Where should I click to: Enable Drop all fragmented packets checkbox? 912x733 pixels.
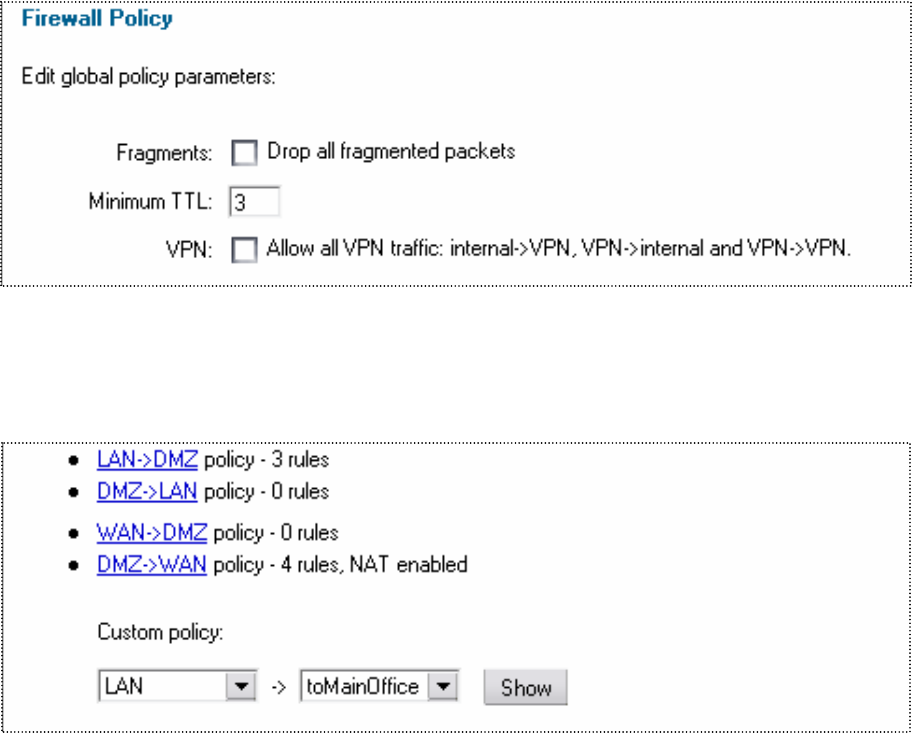pyautogui.click(x=244, y=153)
